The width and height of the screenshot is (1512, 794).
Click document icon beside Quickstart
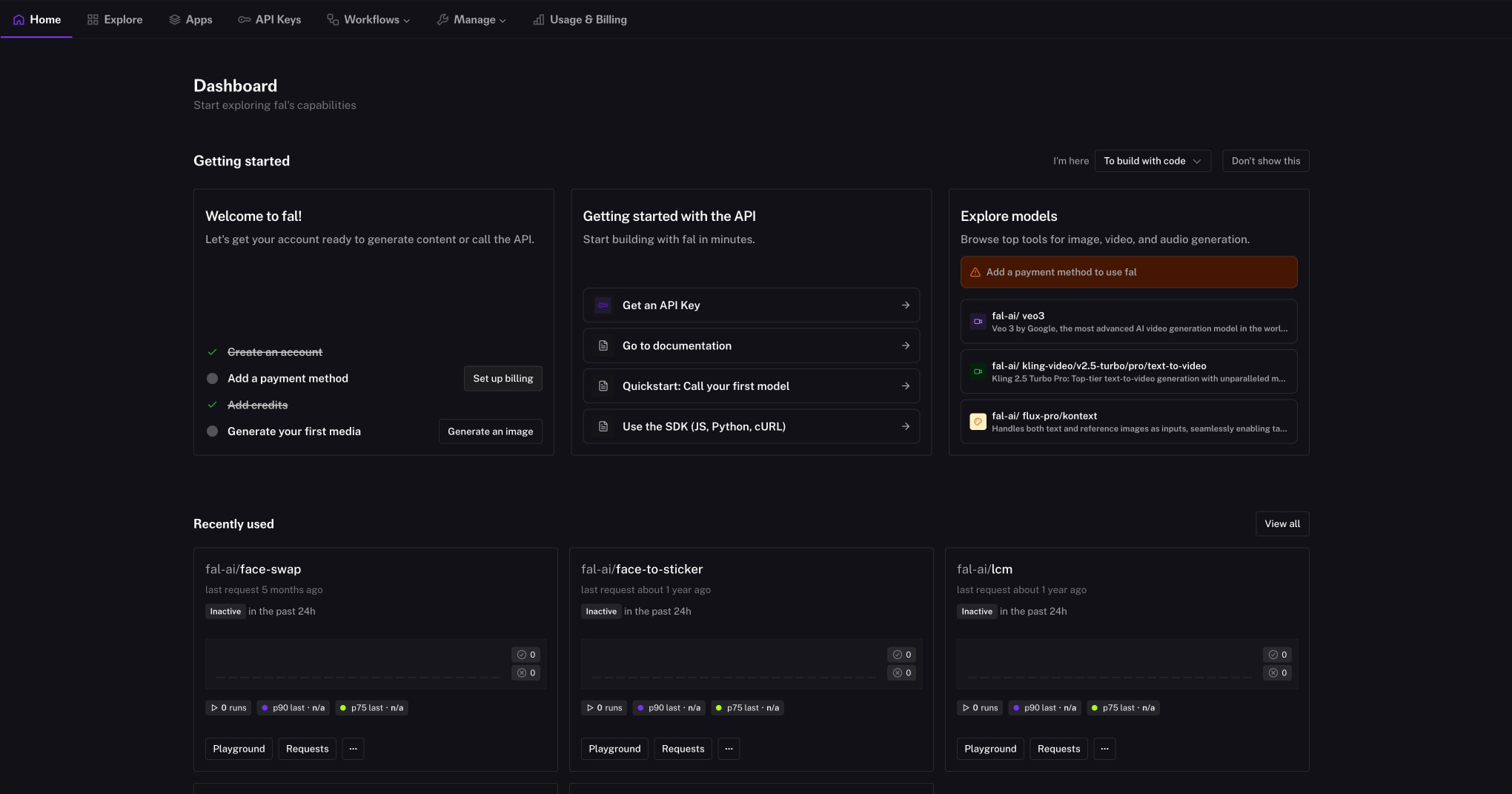click(x=603, y=386)
